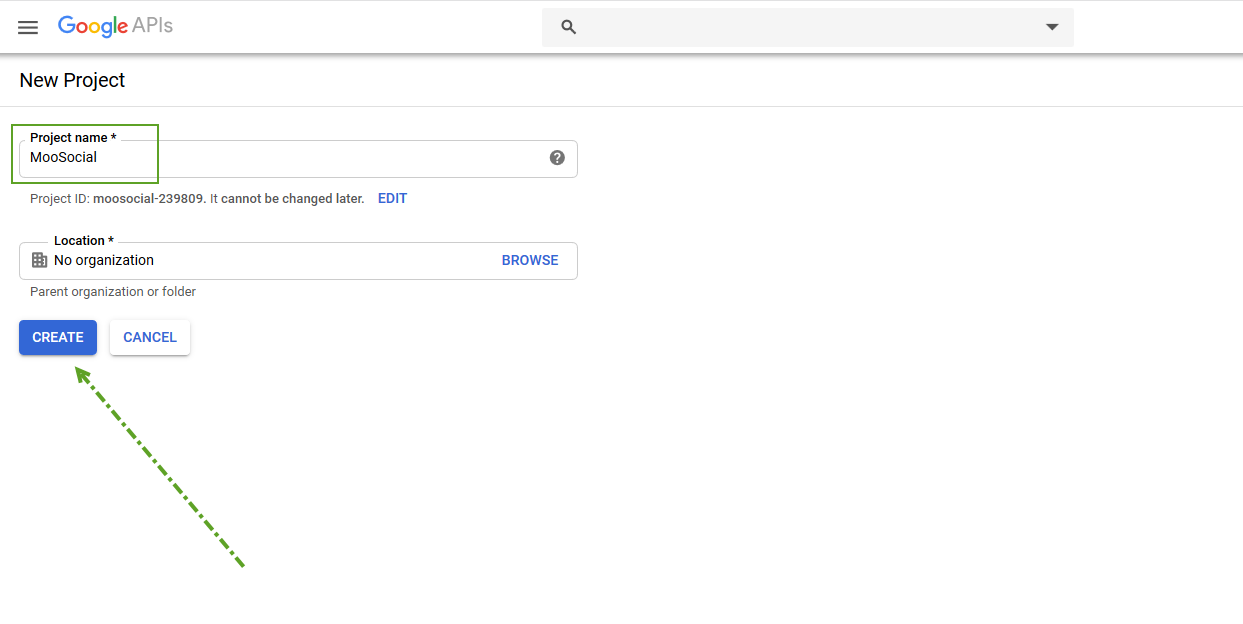
Task: Open the hamburger navigation menu
Action: pos(28,27)
